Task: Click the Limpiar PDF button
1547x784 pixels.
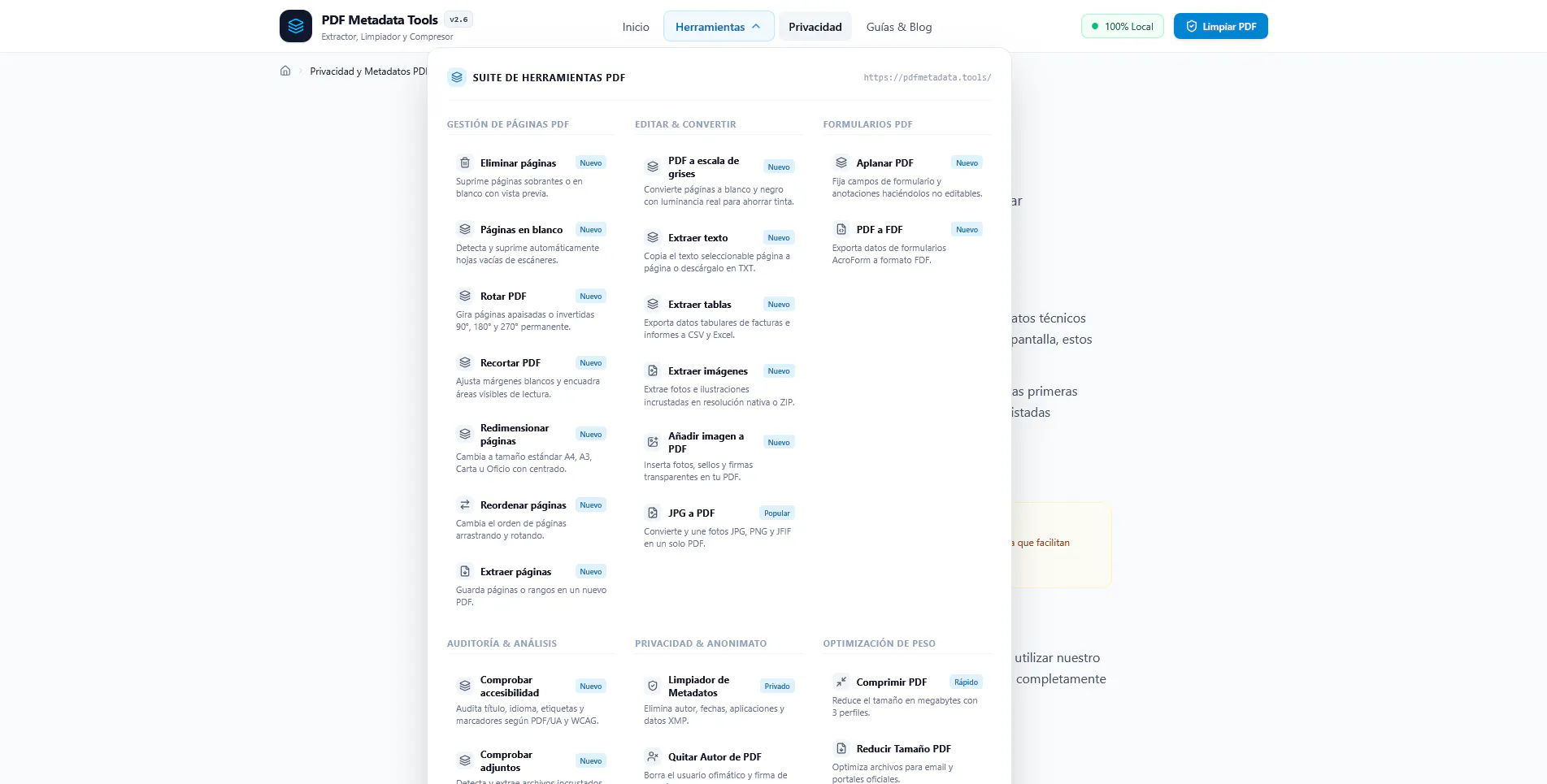Action: click(x=1221, y=26)
